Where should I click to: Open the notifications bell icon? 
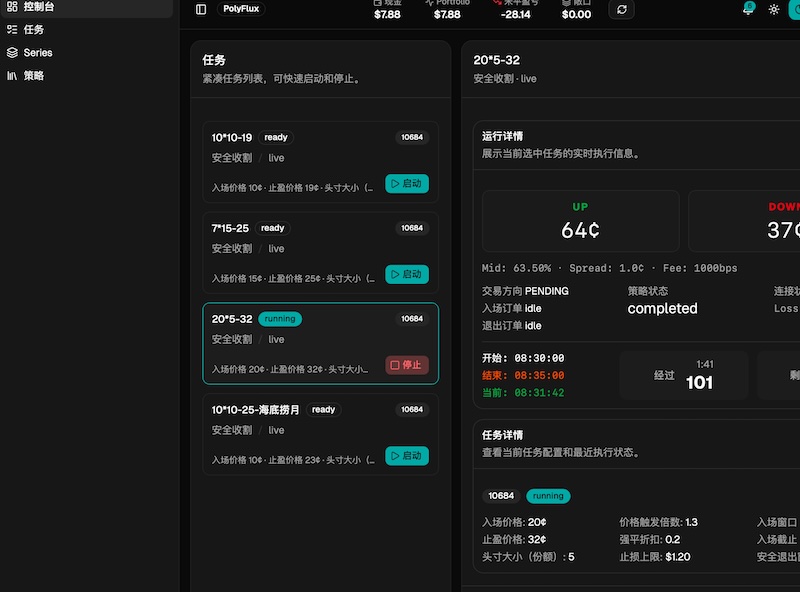click(x=748, y=9)
